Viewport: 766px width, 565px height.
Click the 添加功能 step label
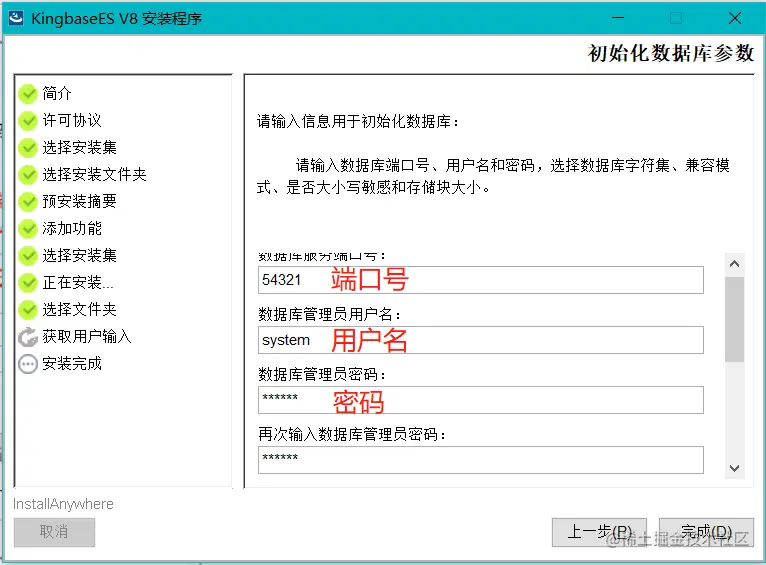tap(72, 228)
